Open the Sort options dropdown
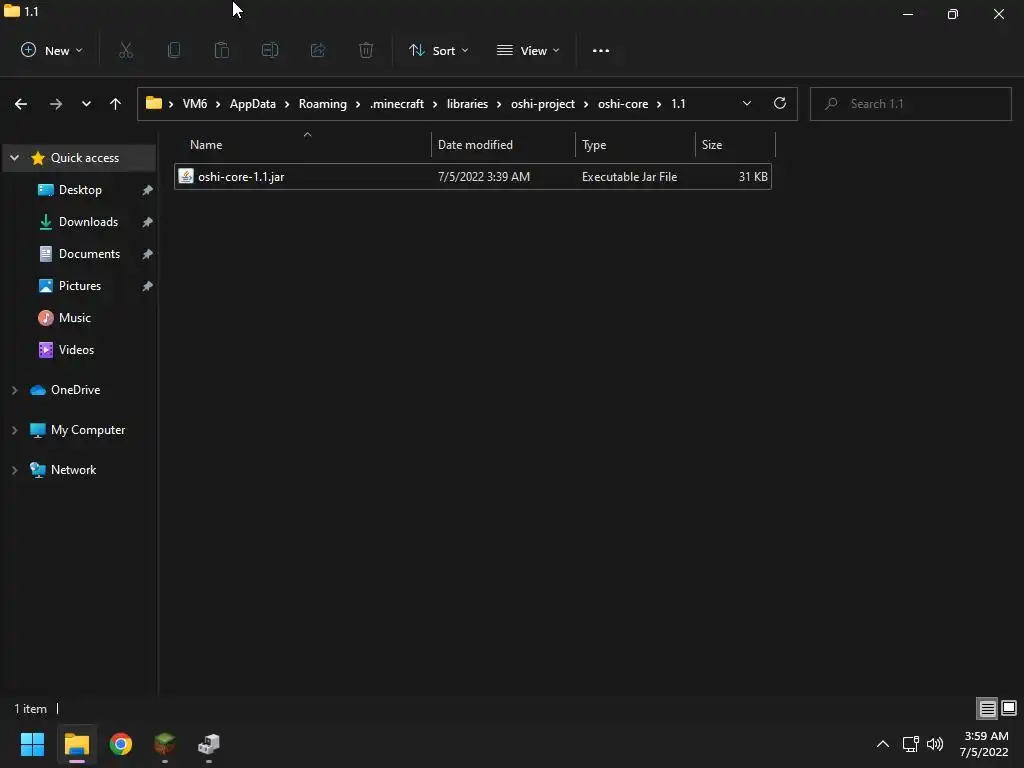The height and width of the screenshot is (768, 1024). (439, 50)
